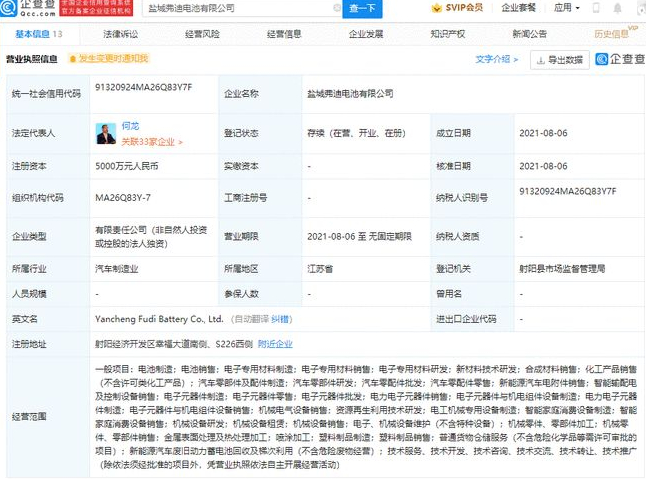
Task: Select registration status 存续（在营、开业、在册）
Action: click(x=356, y=133)
